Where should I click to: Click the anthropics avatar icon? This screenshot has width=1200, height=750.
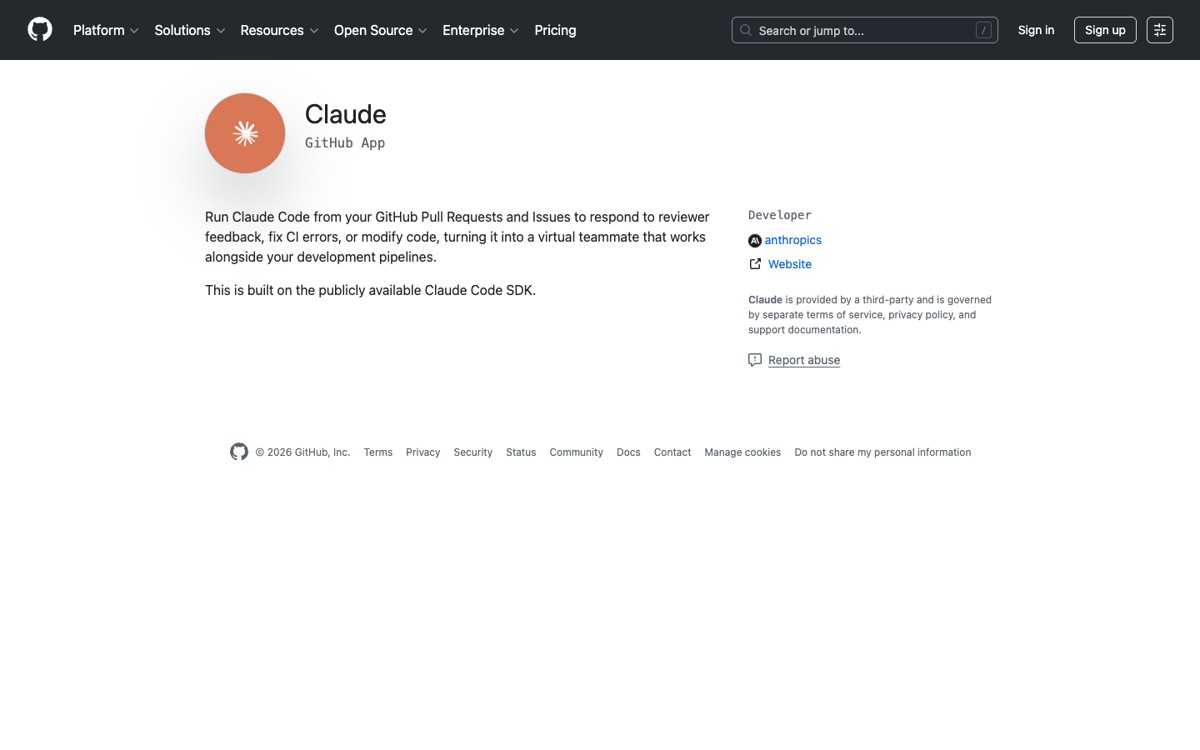[755, 240]
